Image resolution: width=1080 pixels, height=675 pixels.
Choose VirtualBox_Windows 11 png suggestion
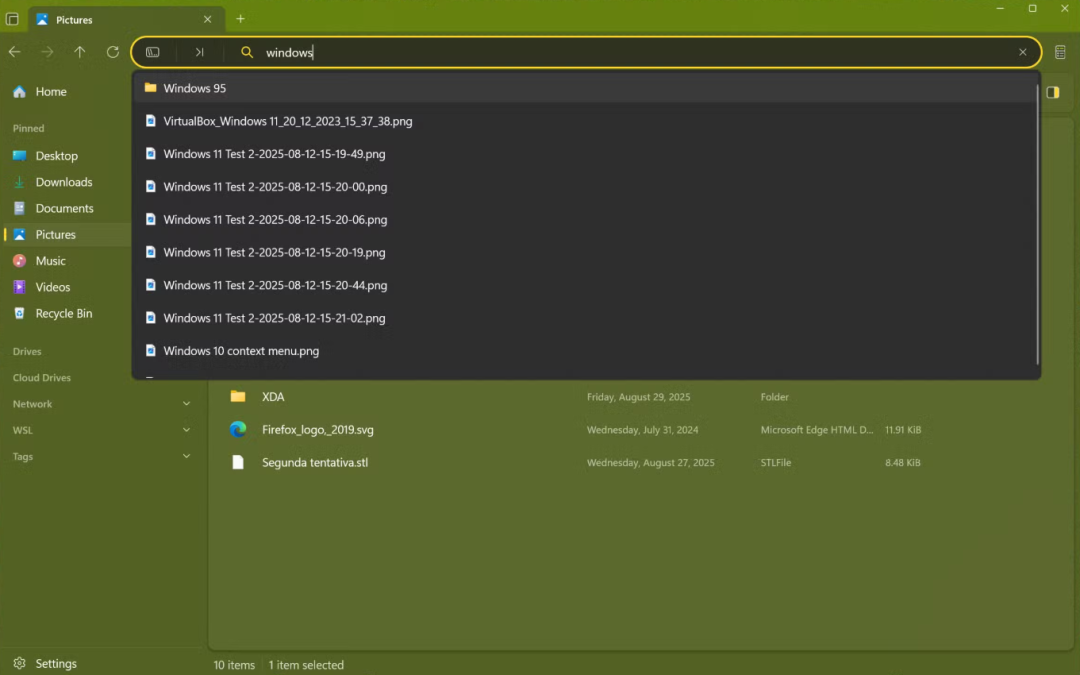[585, 121]
